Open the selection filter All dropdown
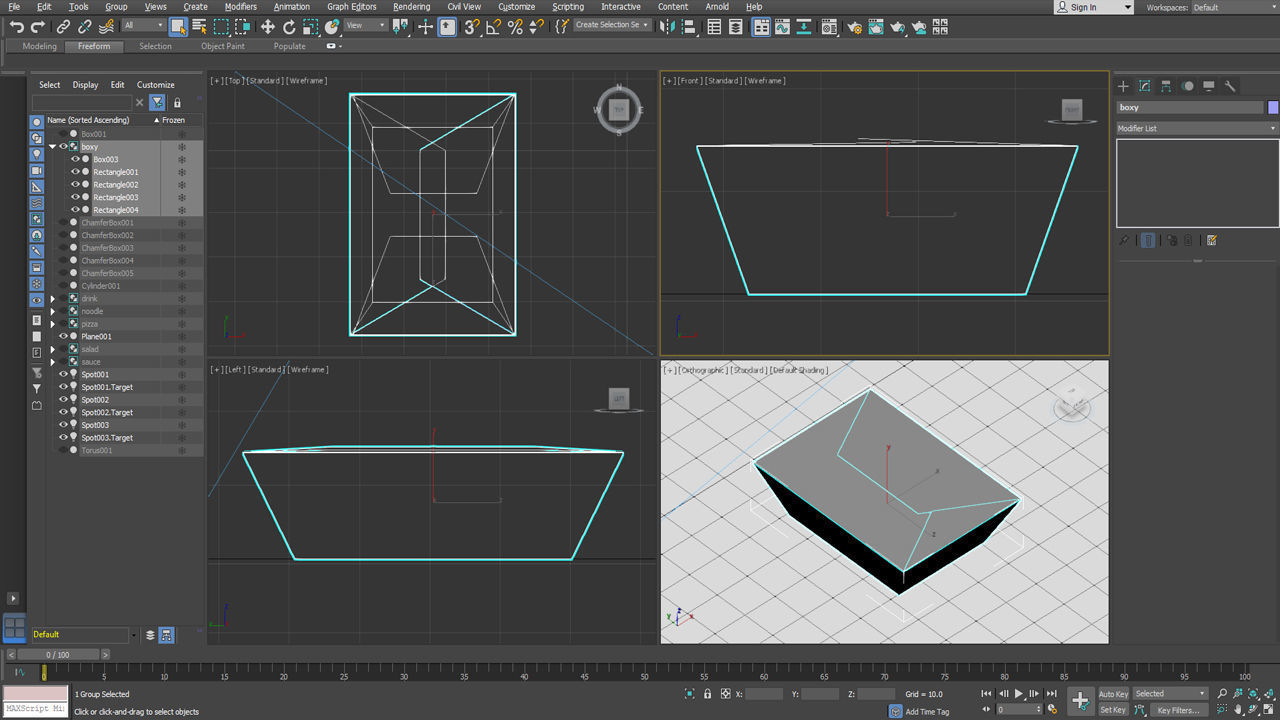Screen dimensions: 1280x720 [145, 26]
